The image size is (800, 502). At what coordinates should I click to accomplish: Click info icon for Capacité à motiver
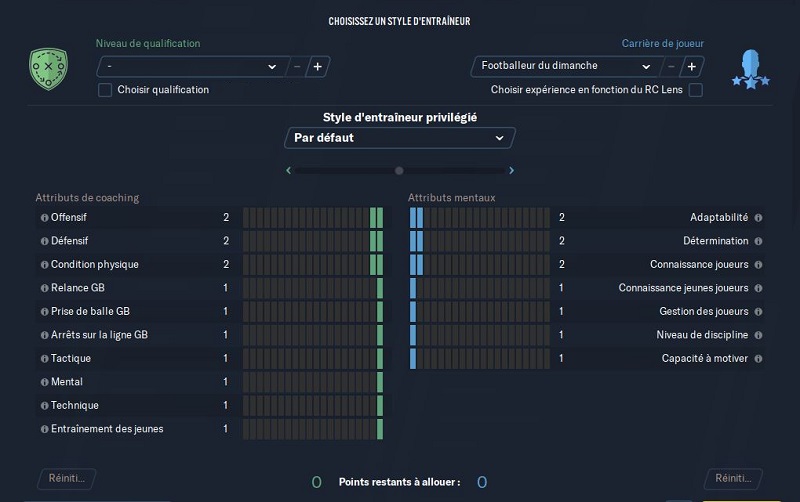(758, 359)
